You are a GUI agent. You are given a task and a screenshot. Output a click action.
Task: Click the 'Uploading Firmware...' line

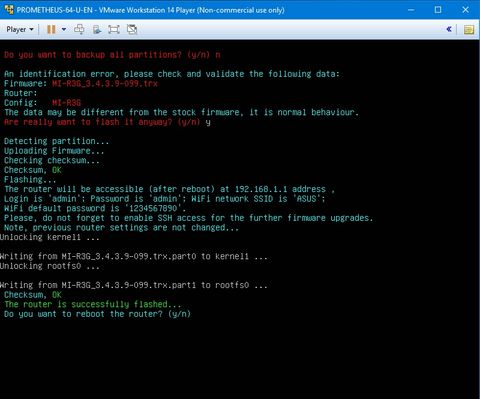click(x=54, y=151)
